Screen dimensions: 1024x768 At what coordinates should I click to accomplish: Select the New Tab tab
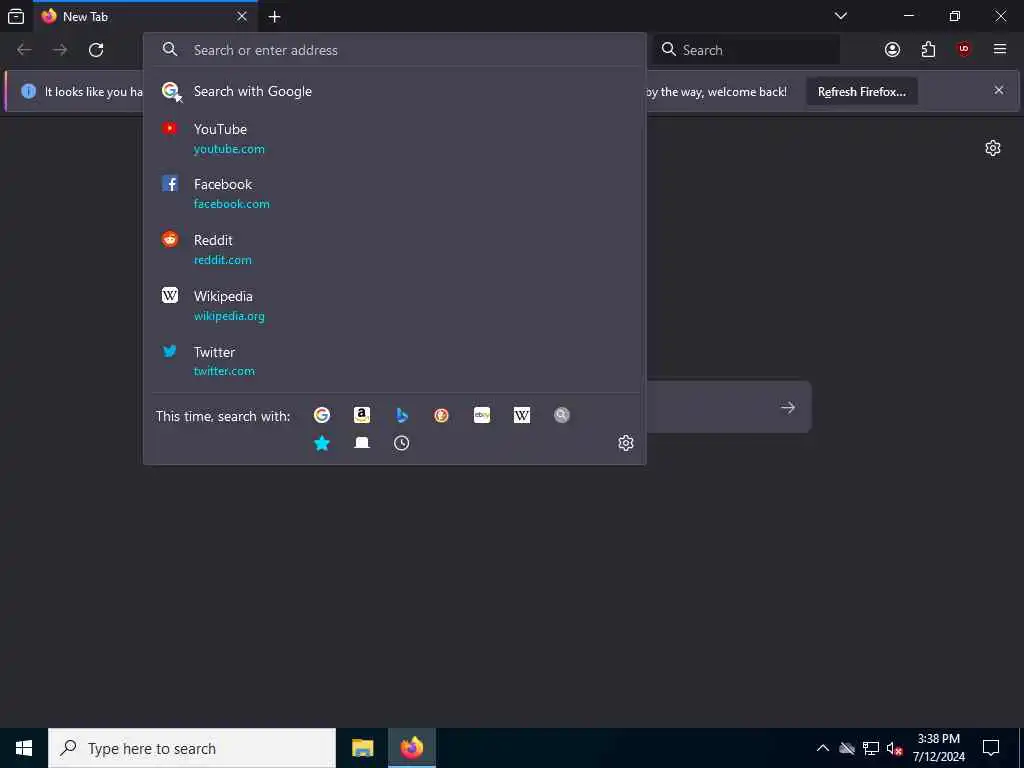(x=145, y=16)
